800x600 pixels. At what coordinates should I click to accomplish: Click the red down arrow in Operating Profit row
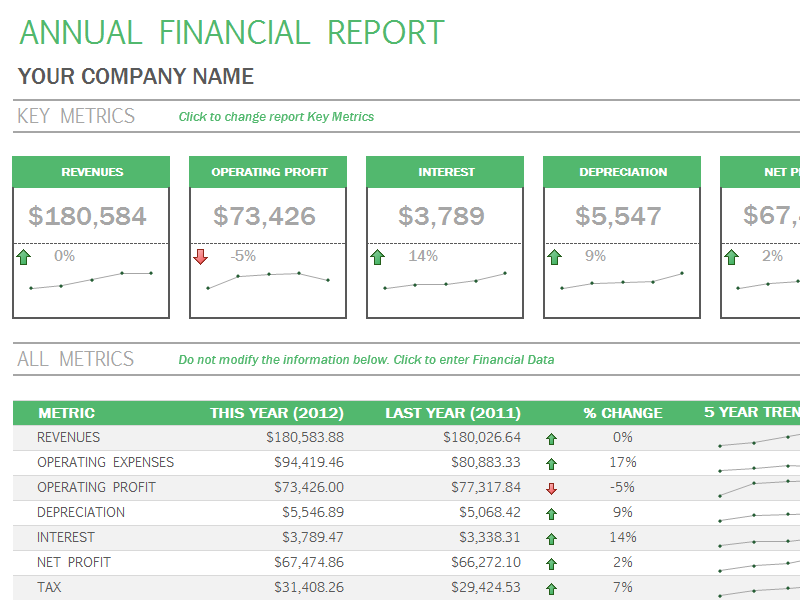tap(551, 488)
